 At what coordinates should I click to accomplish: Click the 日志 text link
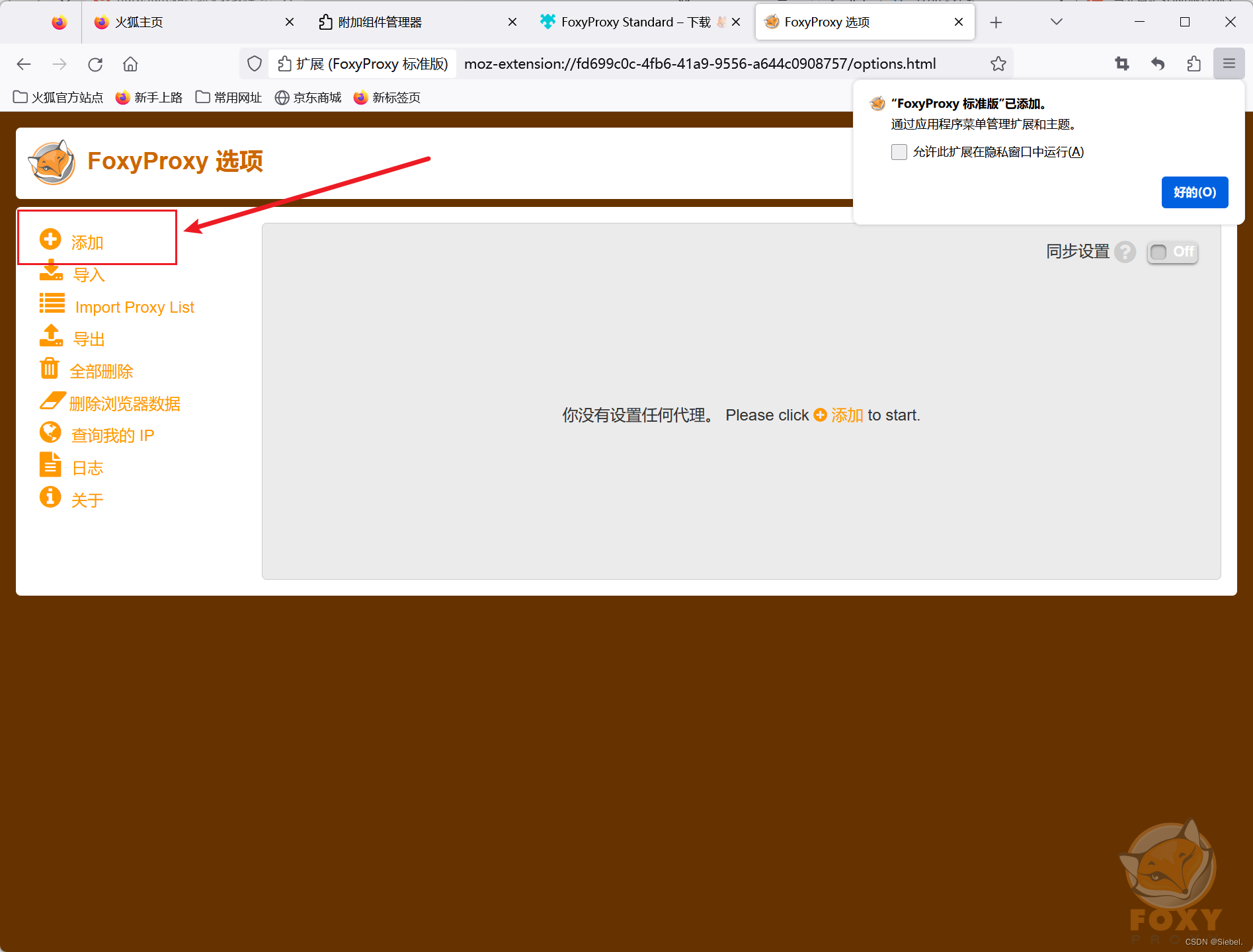(87, 468)
